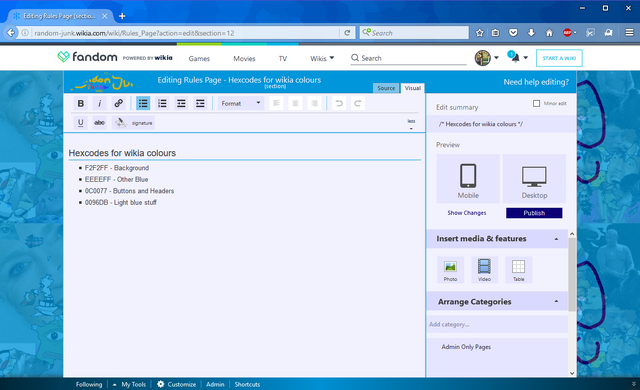Click the Add category input field

(497, 324)
